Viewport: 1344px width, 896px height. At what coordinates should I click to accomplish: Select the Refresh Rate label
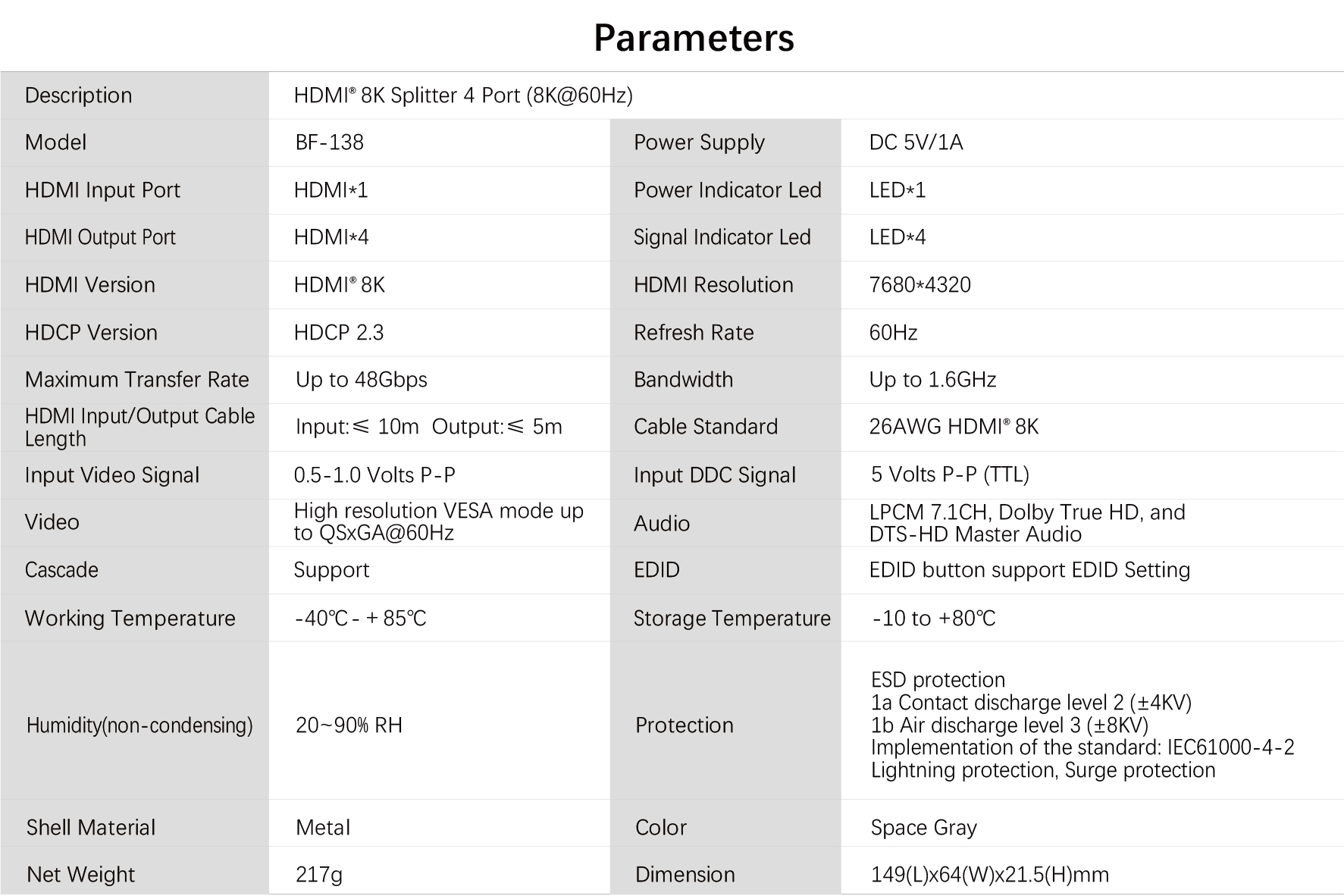coord(694,333)
